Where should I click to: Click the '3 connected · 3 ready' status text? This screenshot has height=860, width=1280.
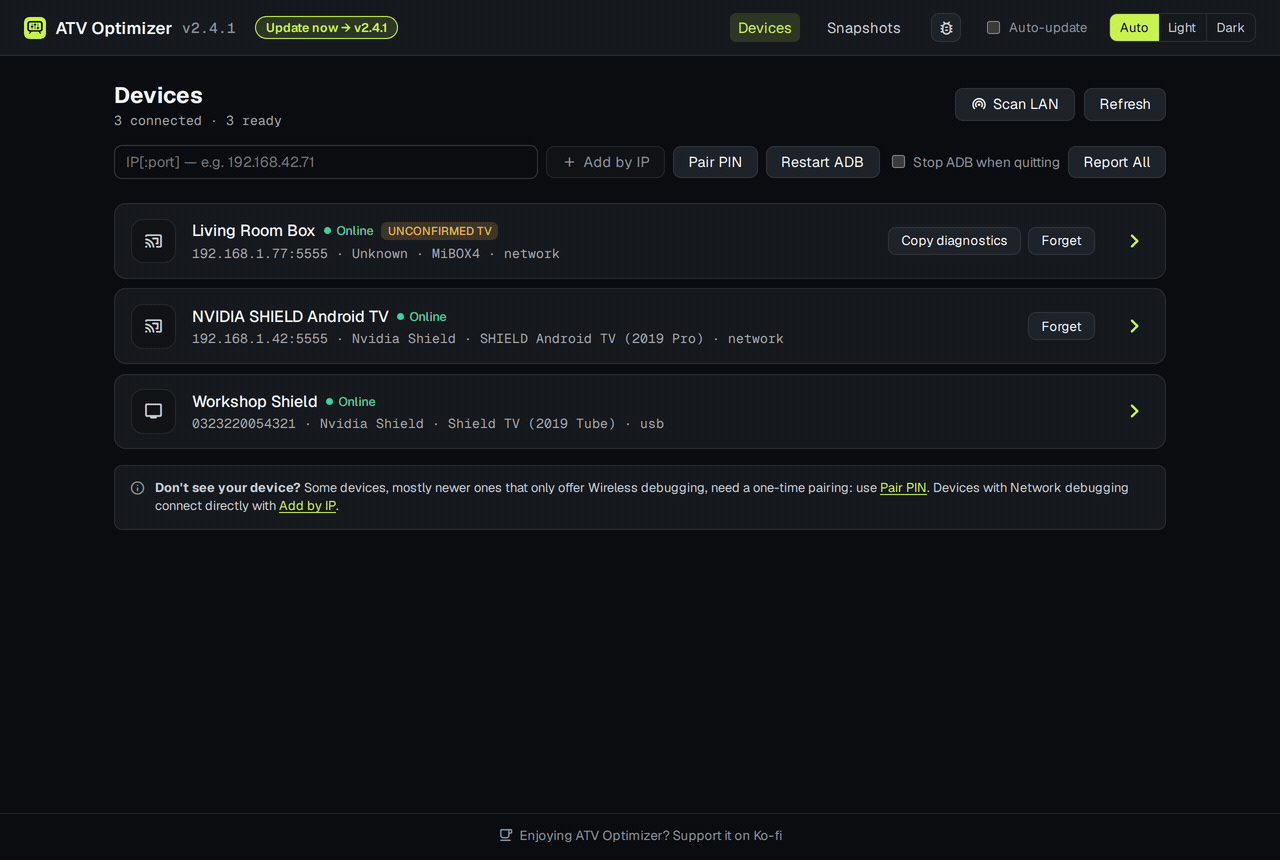click(x=198, y=121)
